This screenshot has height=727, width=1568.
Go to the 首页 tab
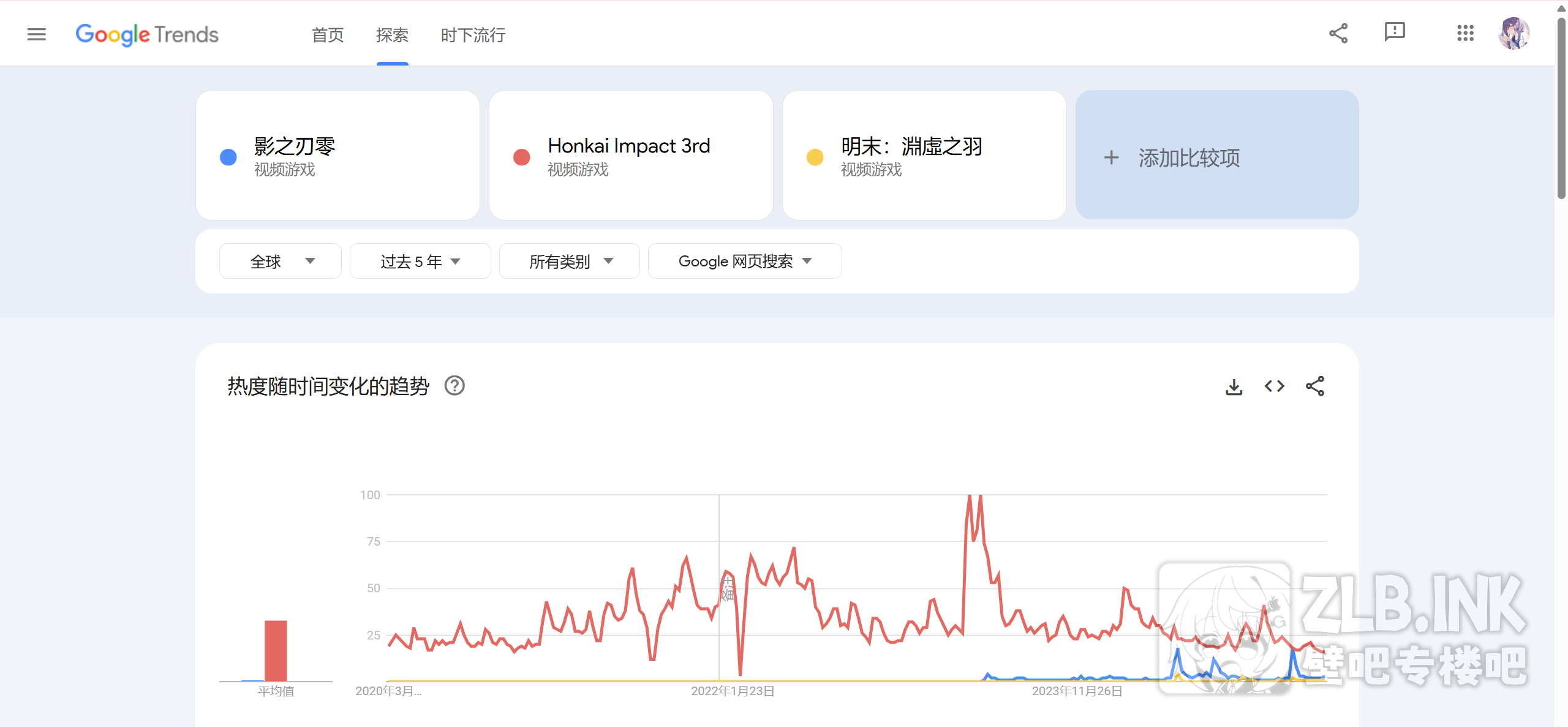pyautogui.click(x=328, y=35)
